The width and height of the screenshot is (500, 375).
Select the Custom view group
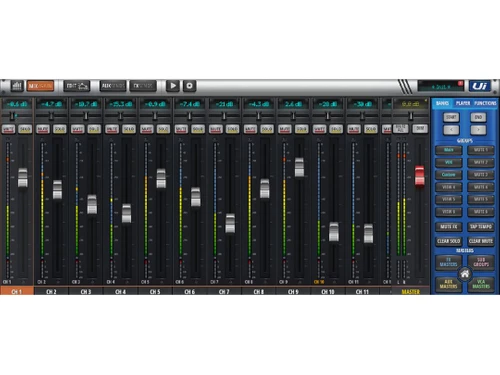click(x=449, y=175)
